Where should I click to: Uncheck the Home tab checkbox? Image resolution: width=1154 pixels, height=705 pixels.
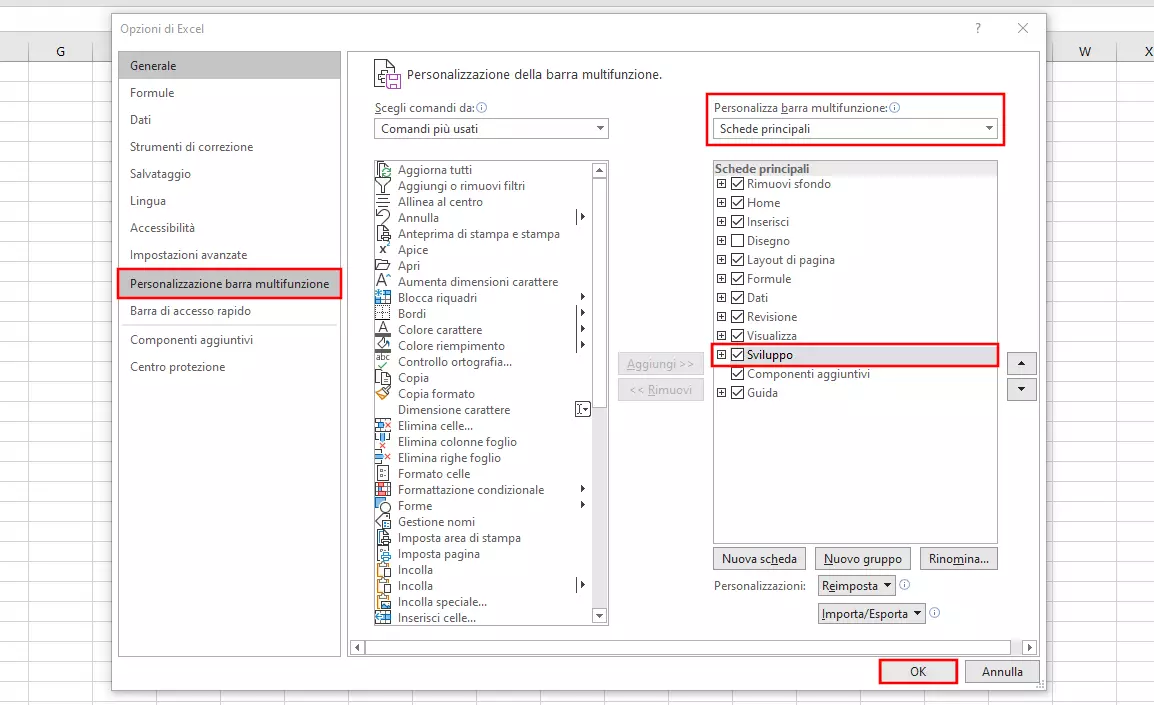click(735, 202)
